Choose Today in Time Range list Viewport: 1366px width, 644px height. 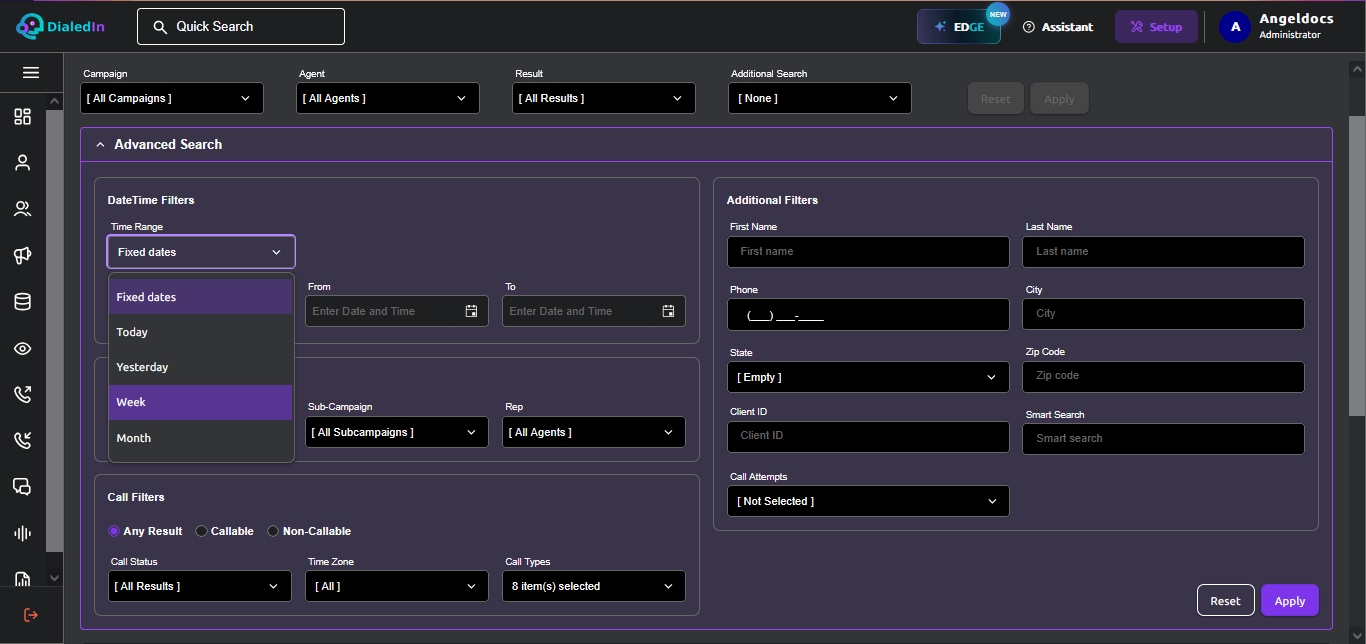coord(201,332)
